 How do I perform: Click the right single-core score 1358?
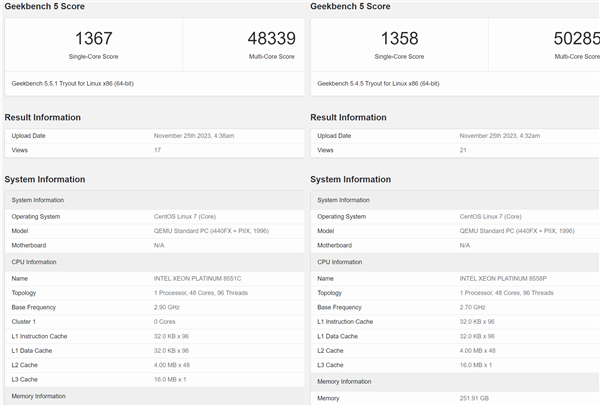(x=399, y=39)
